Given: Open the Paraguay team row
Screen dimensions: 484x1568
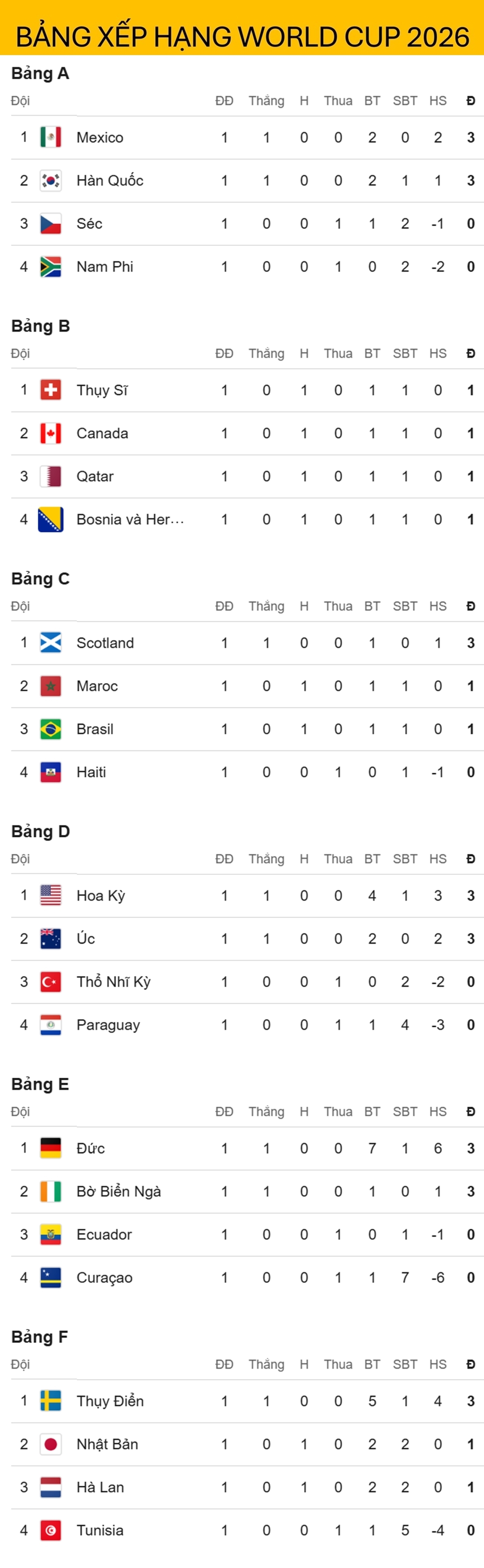Looking at the screenshot, I should [x=247, y=1025].
